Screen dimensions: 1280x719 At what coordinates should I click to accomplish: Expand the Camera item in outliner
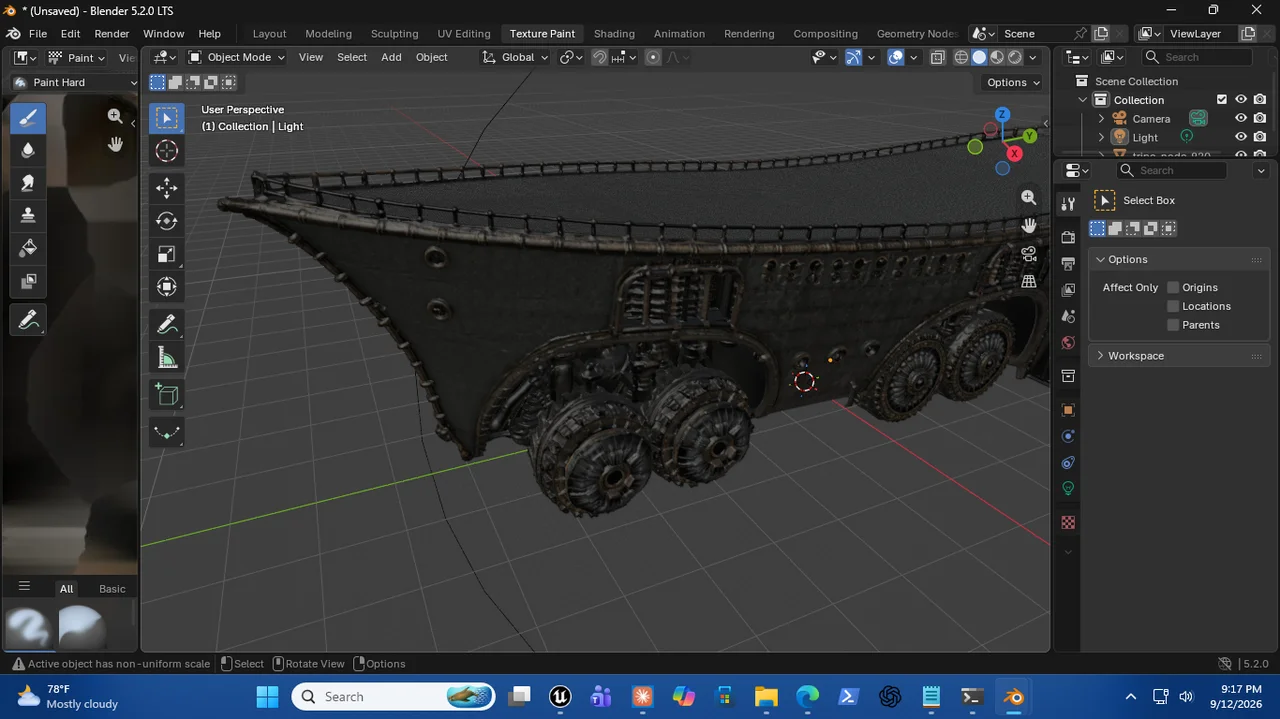(x=1101, y=118)
